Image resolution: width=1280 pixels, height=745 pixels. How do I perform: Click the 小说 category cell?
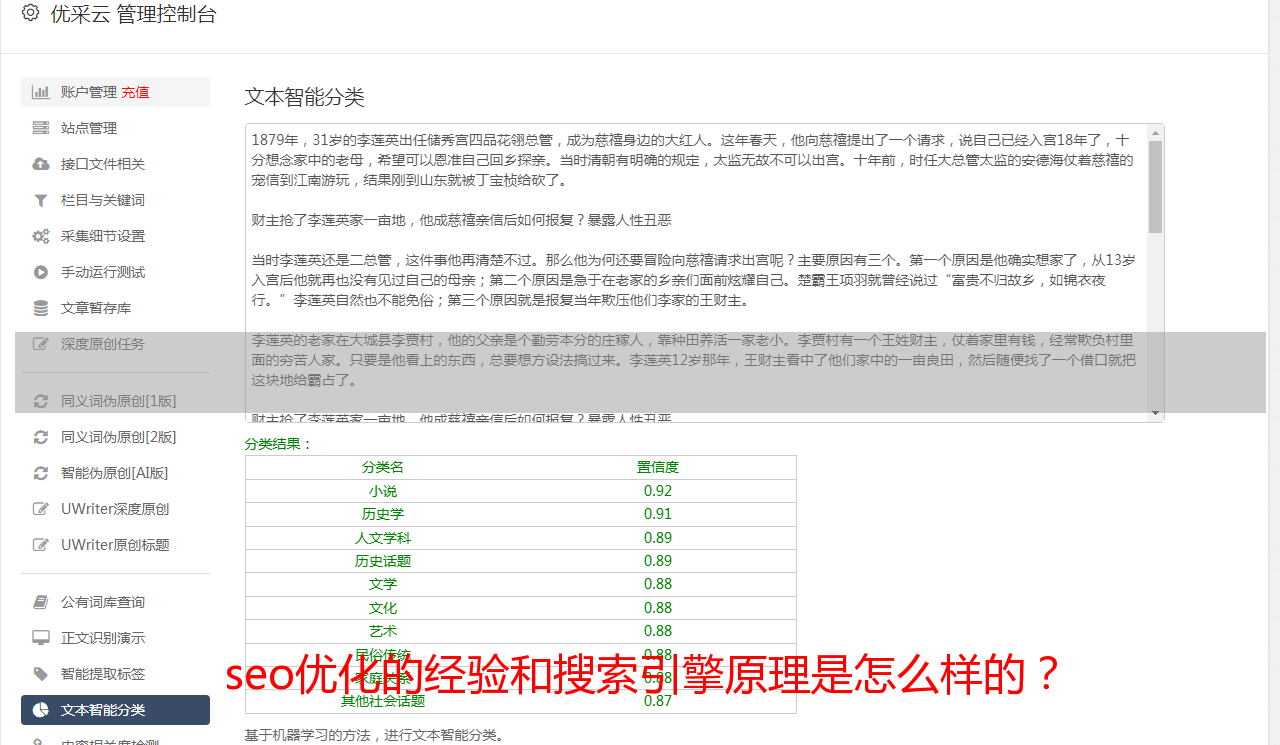pyautogui.click(x=383, y=491)
